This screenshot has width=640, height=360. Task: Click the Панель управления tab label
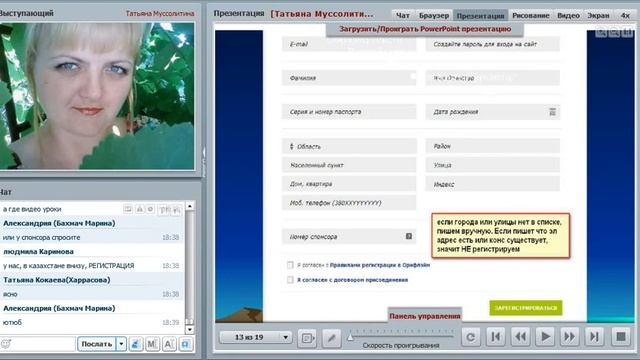[x=425, y=316]
